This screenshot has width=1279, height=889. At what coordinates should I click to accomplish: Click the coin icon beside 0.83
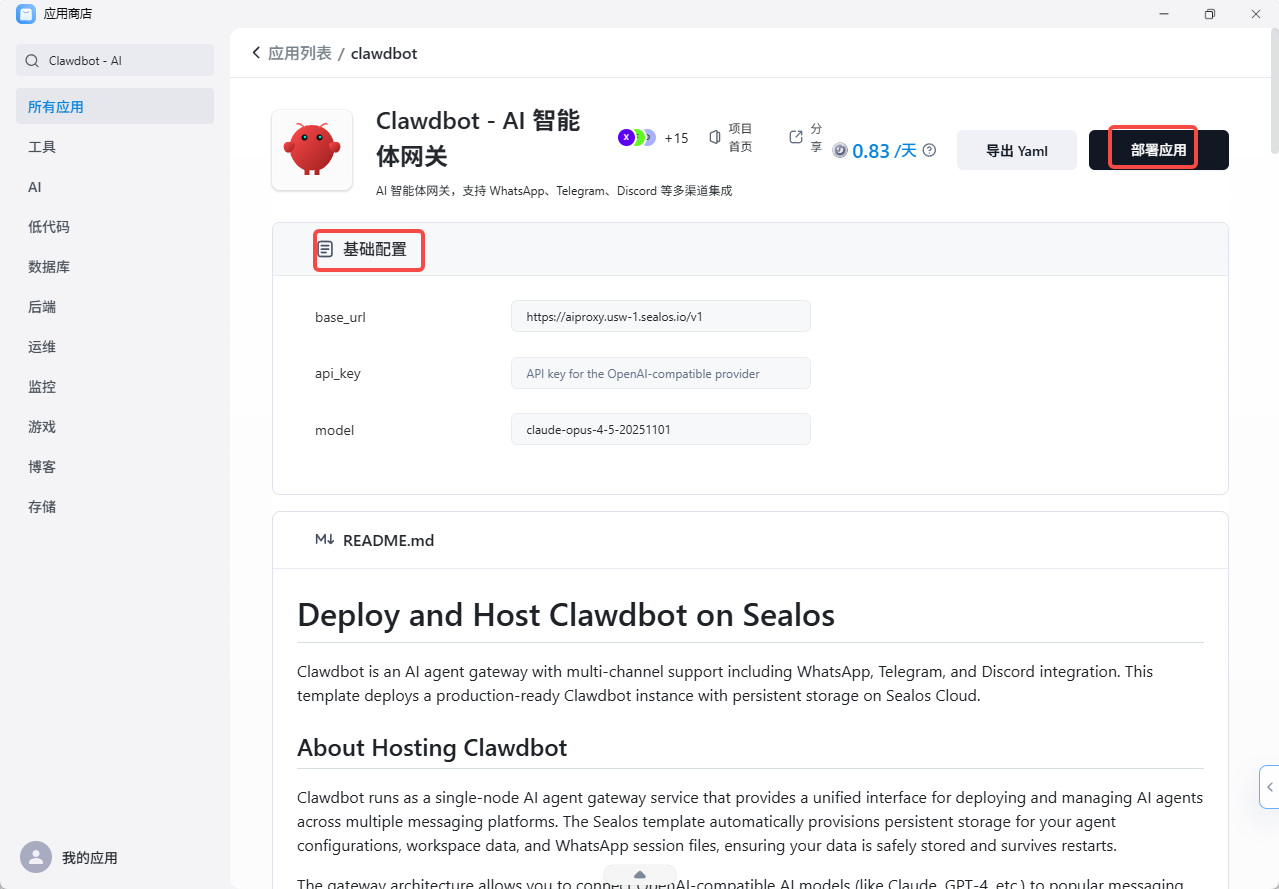tap(840, 150)
